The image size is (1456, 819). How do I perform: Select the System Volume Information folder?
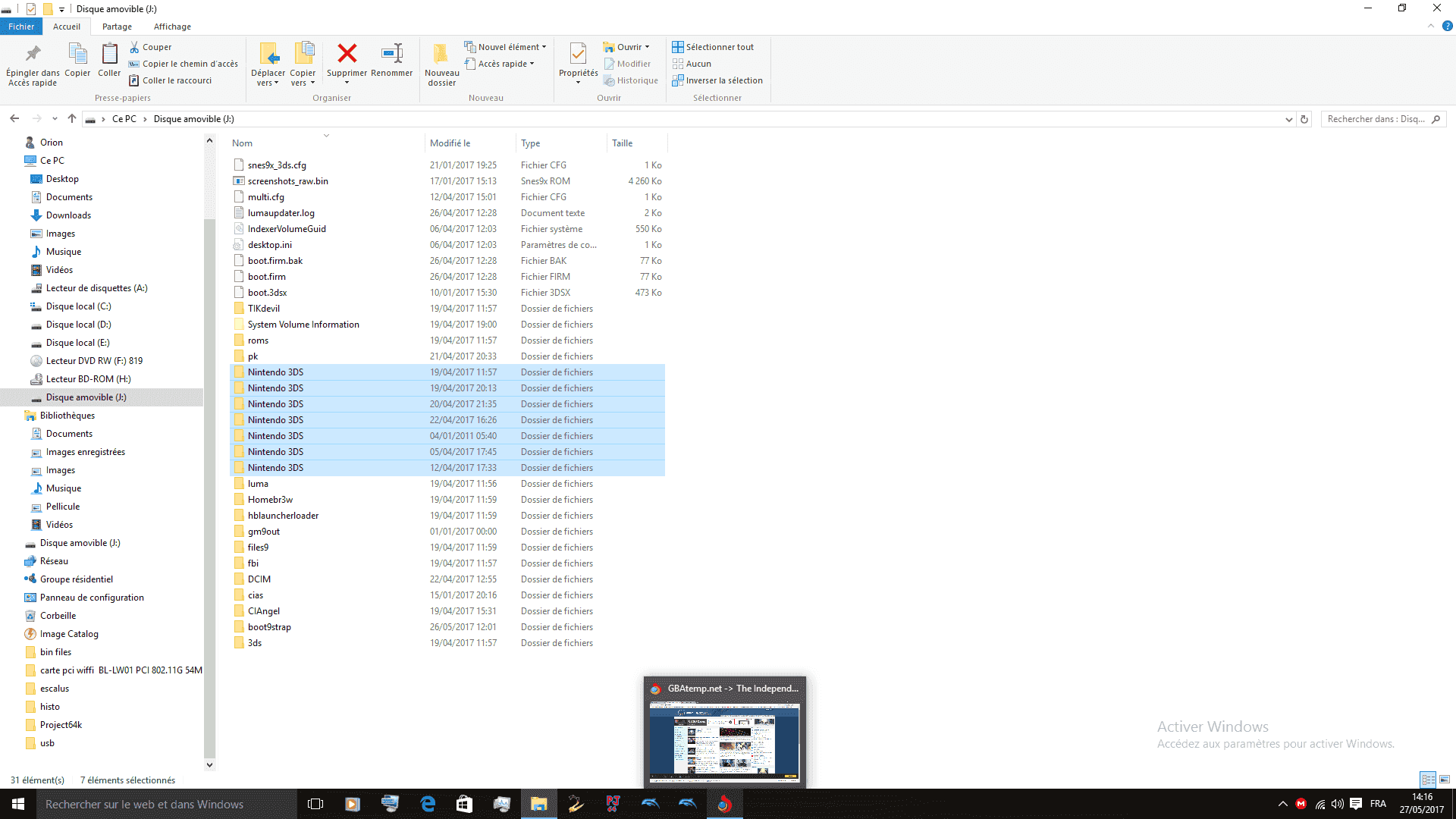pos(447,325)
